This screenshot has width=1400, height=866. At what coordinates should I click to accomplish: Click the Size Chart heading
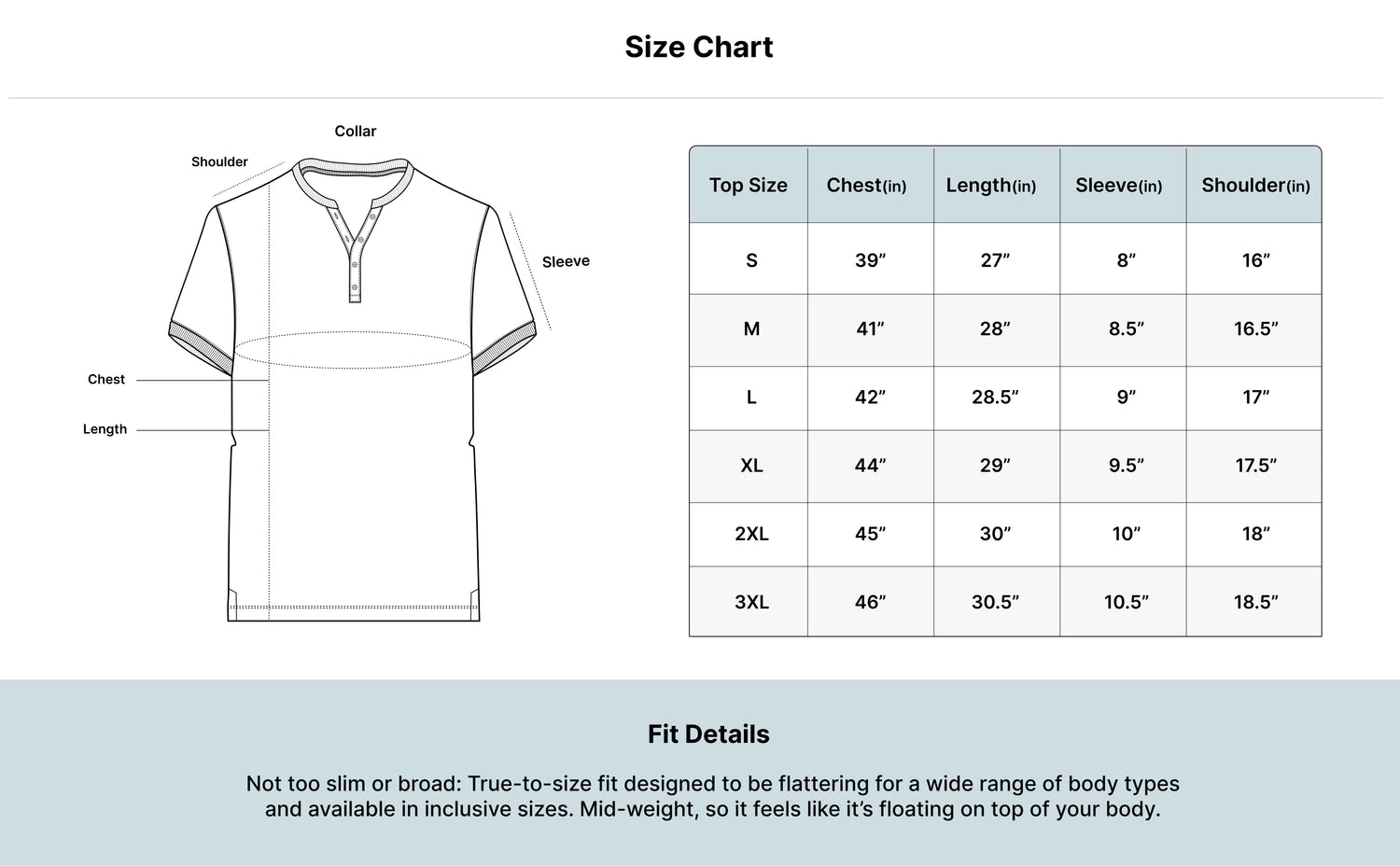699,47
